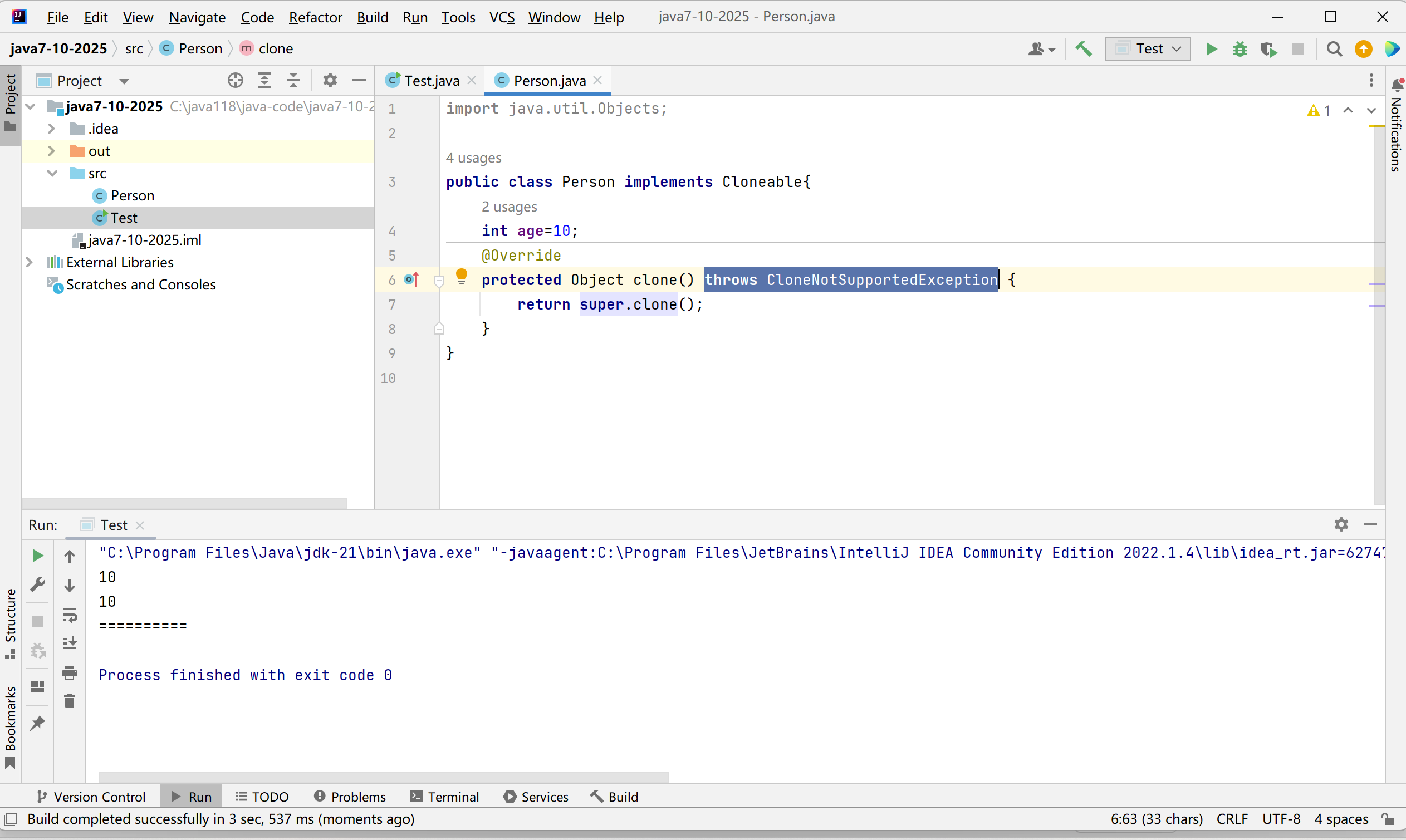Viewport: 1406px width, 840px height.
Task: Click the Print icon in Run panel
Action: tap(70, 672)
